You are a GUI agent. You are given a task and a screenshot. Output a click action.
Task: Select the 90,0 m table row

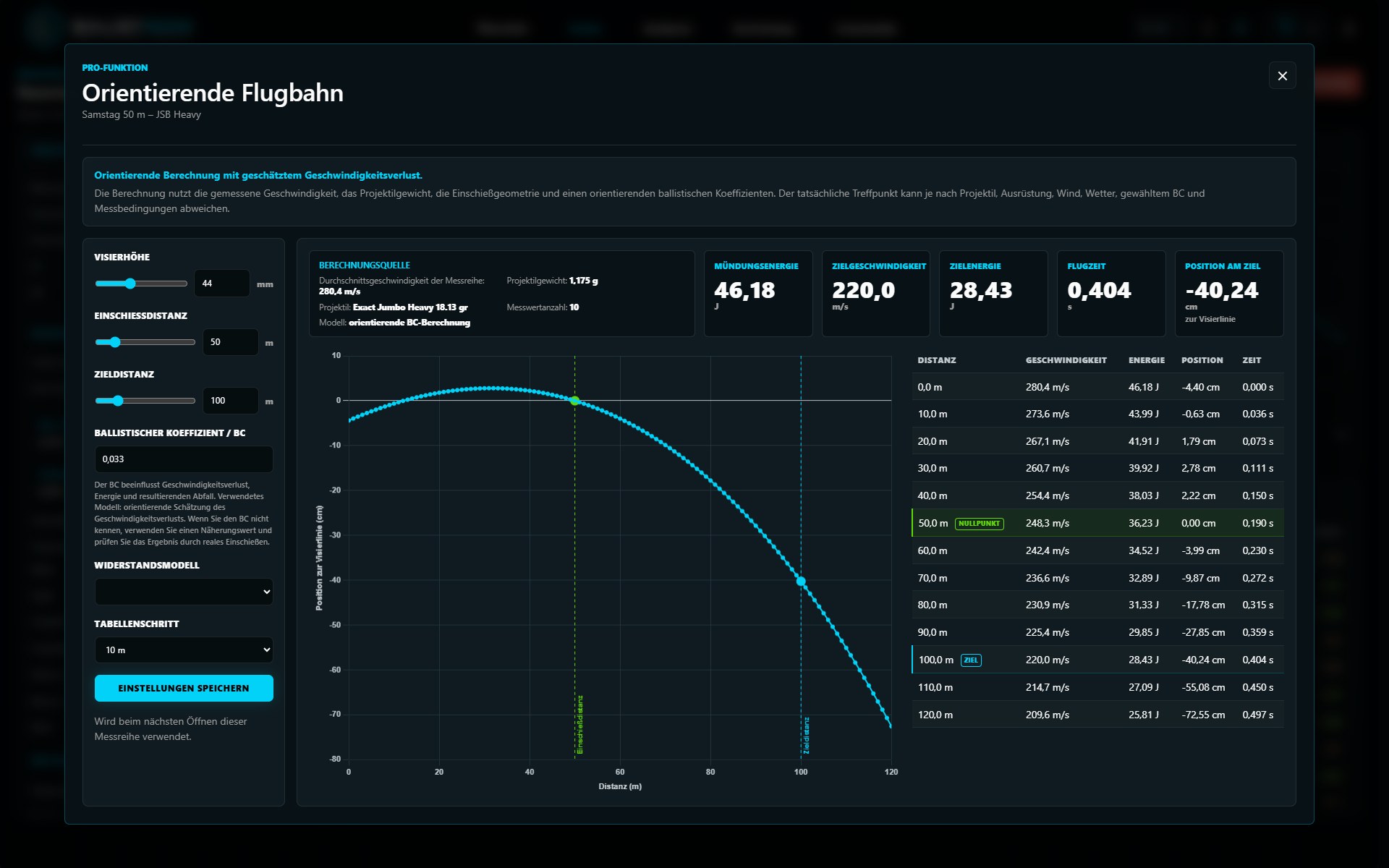click(1097, 633)
